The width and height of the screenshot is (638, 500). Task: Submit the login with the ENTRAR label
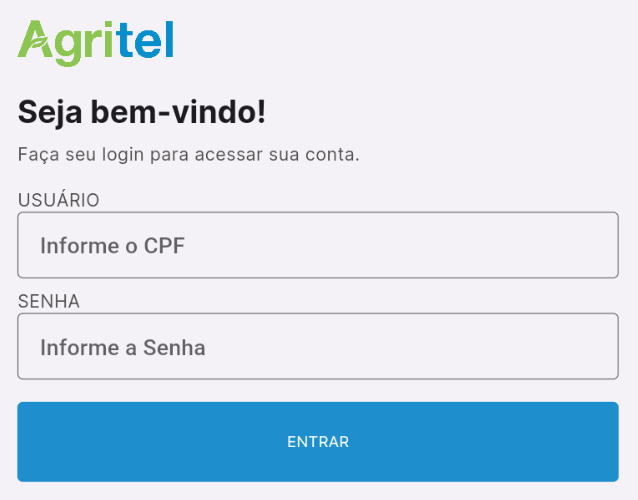pyautogui.click(x=318, y=442)
